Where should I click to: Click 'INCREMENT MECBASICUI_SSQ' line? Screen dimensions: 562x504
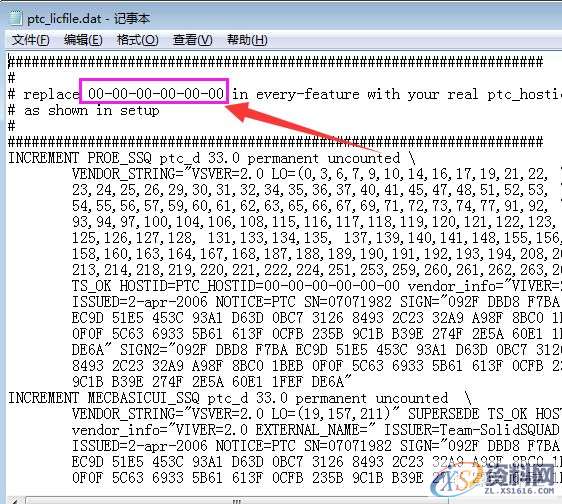[240, 398]
